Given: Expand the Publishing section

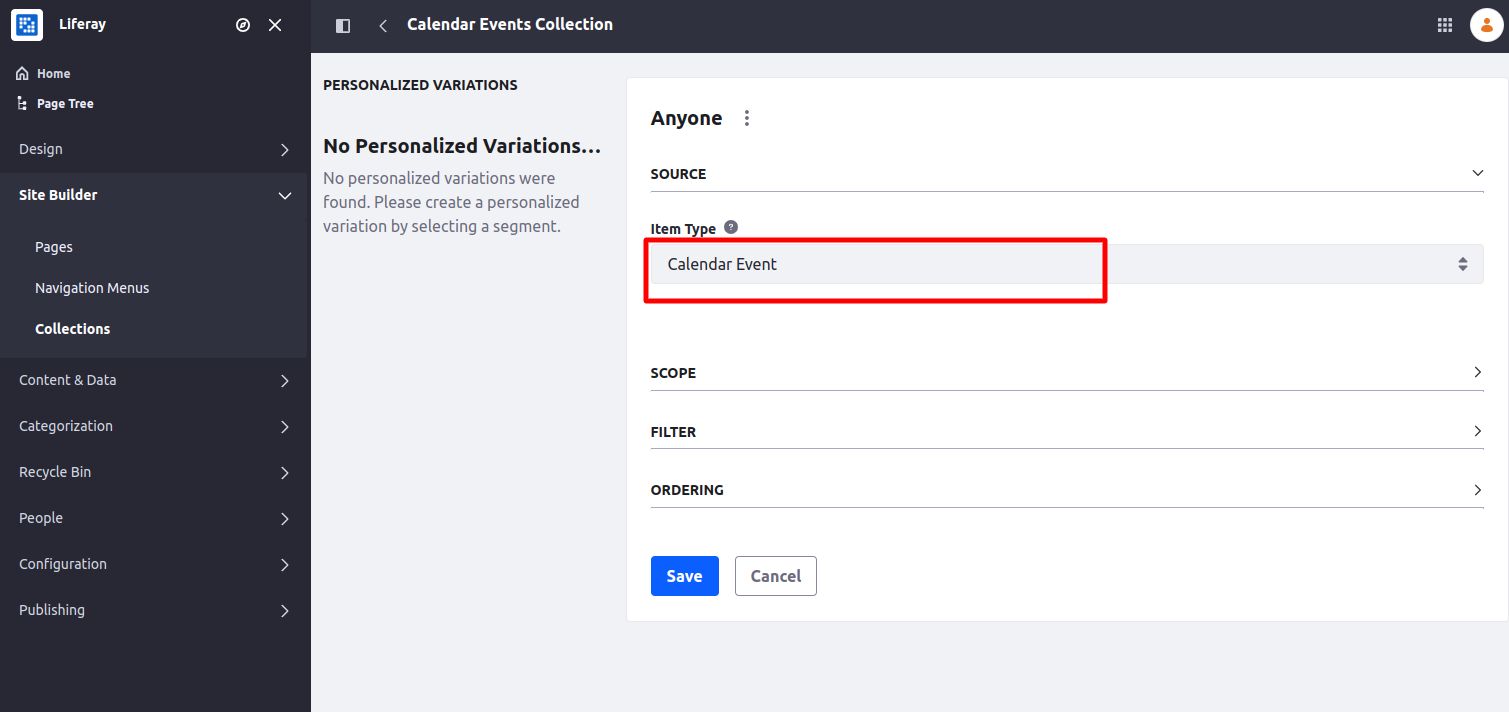Looking at the screenshot, I should 155,610.
